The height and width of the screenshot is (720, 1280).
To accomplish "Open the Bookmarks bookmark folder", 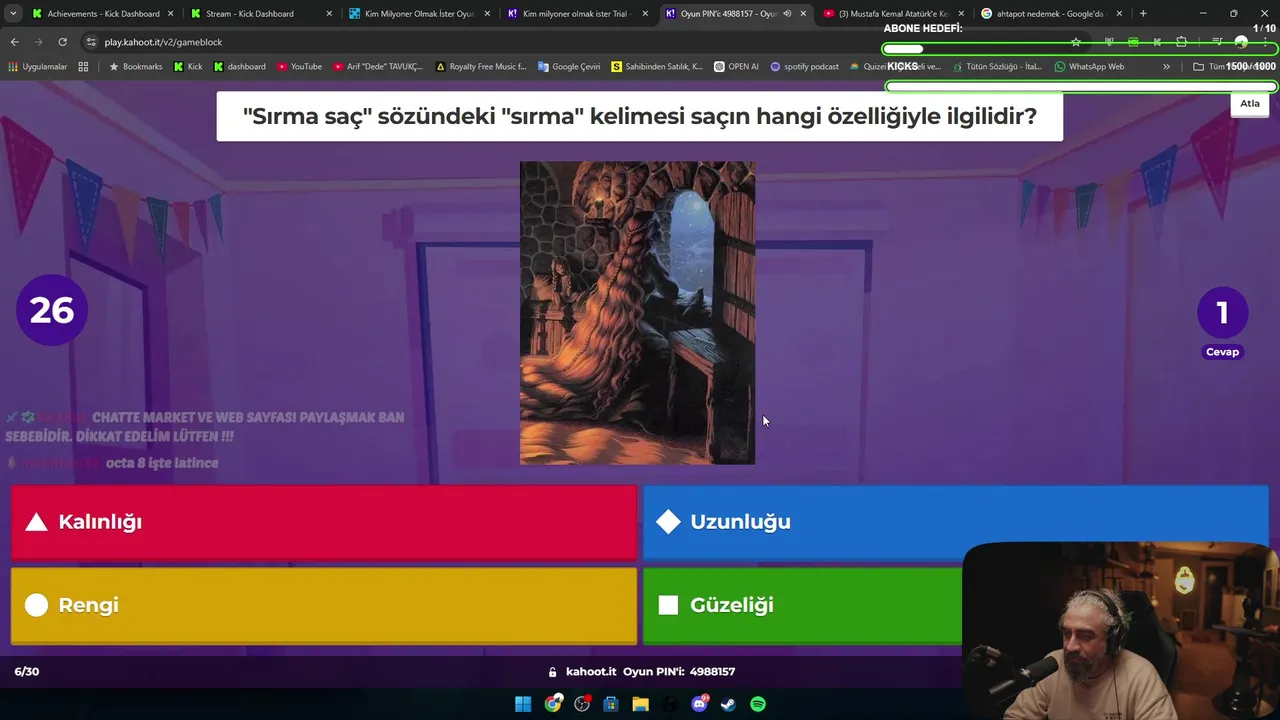I will (x=135, y=67).
